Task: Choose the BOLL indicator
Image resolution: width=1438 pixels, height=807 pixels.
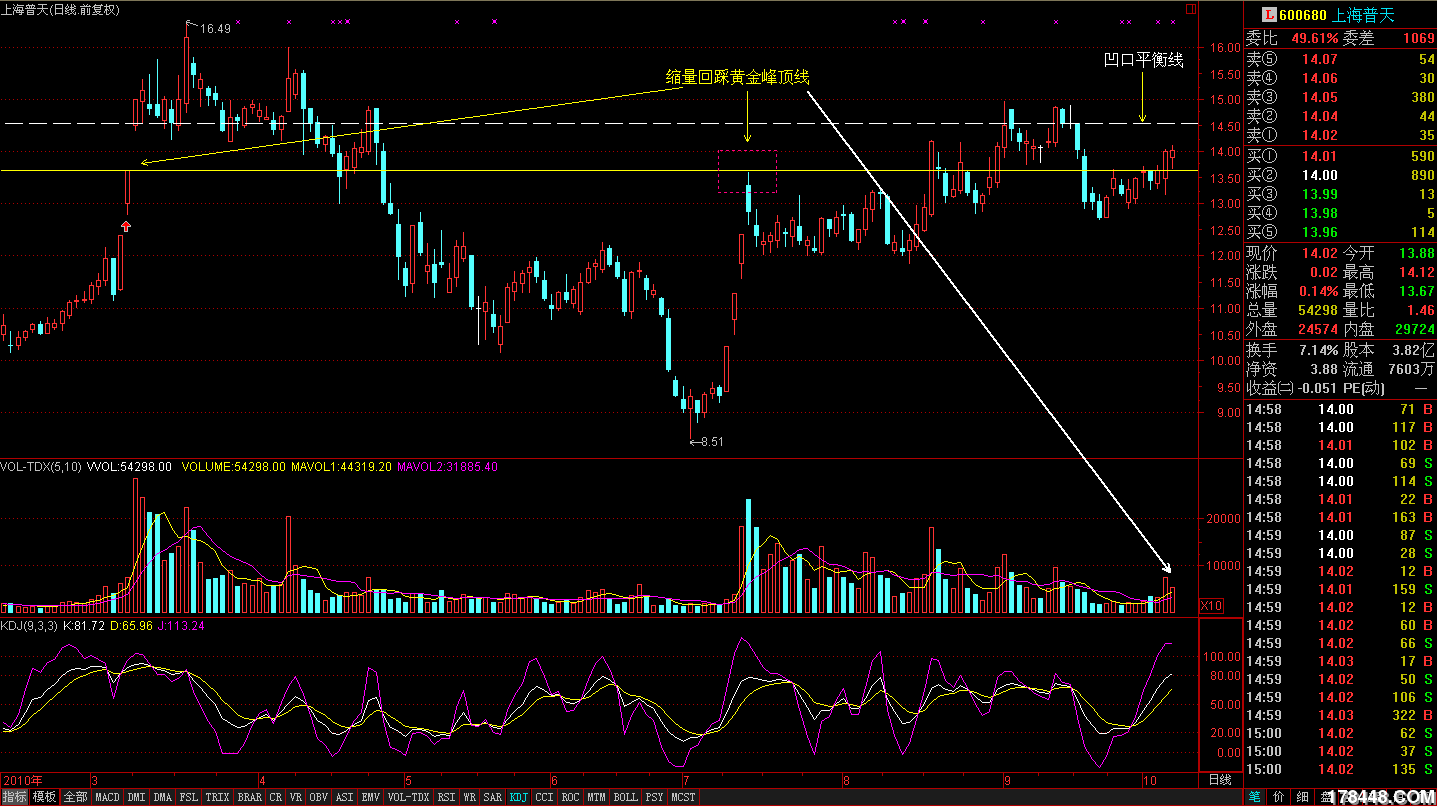Action: tap(625, 798)
